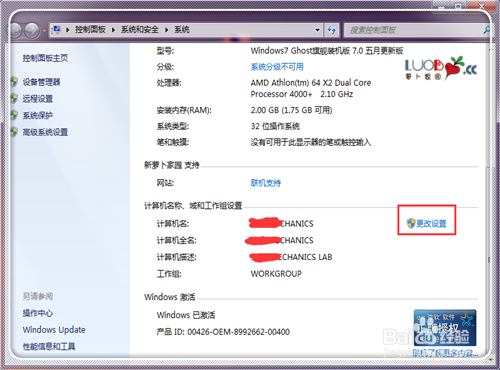Open 设备管理器 from the sidebar
This screenshot has width=500, height=370.
pos(41,82)
